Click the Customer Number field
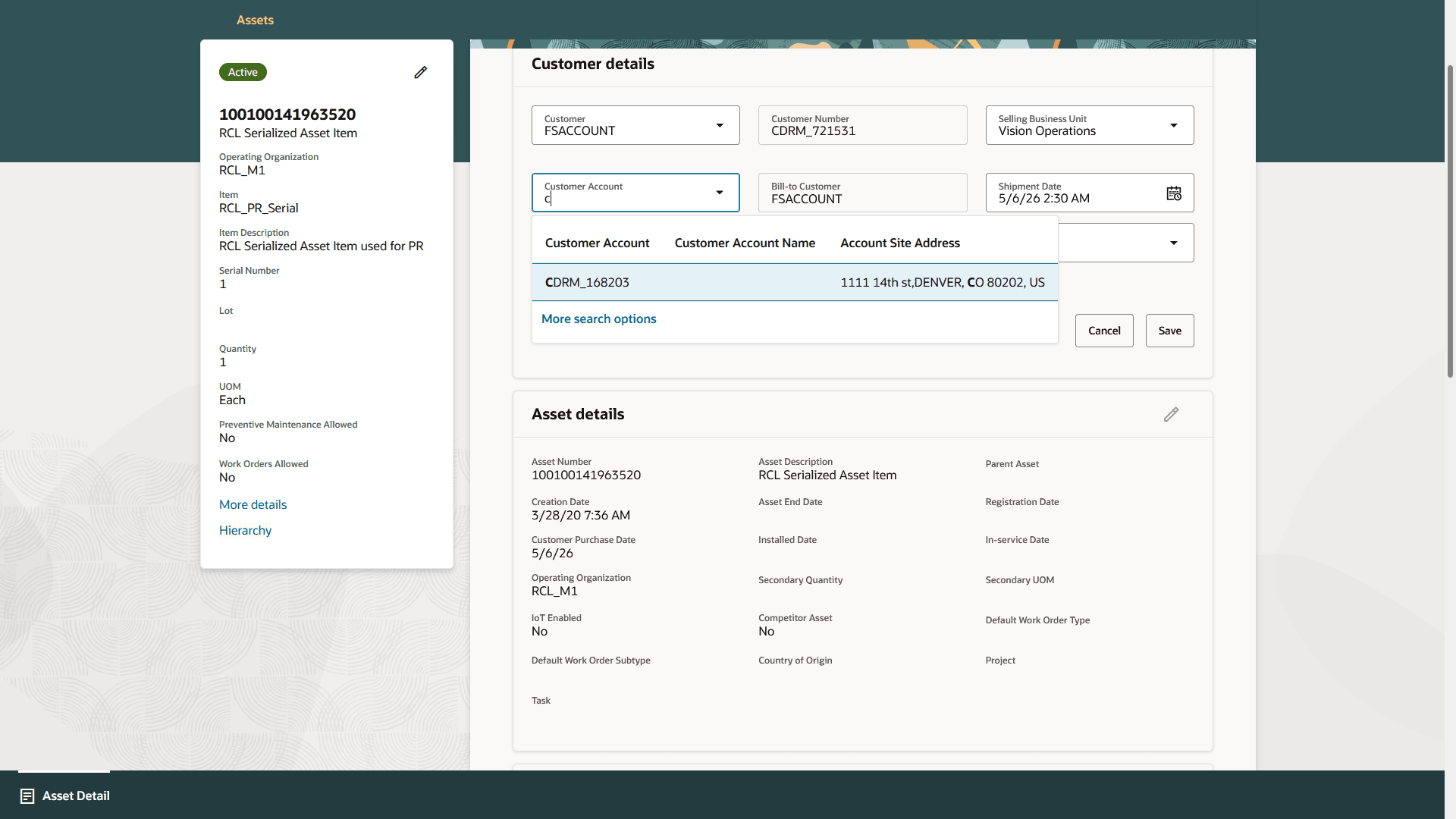Screen dimensions: 1456x819 coord(862,125)
